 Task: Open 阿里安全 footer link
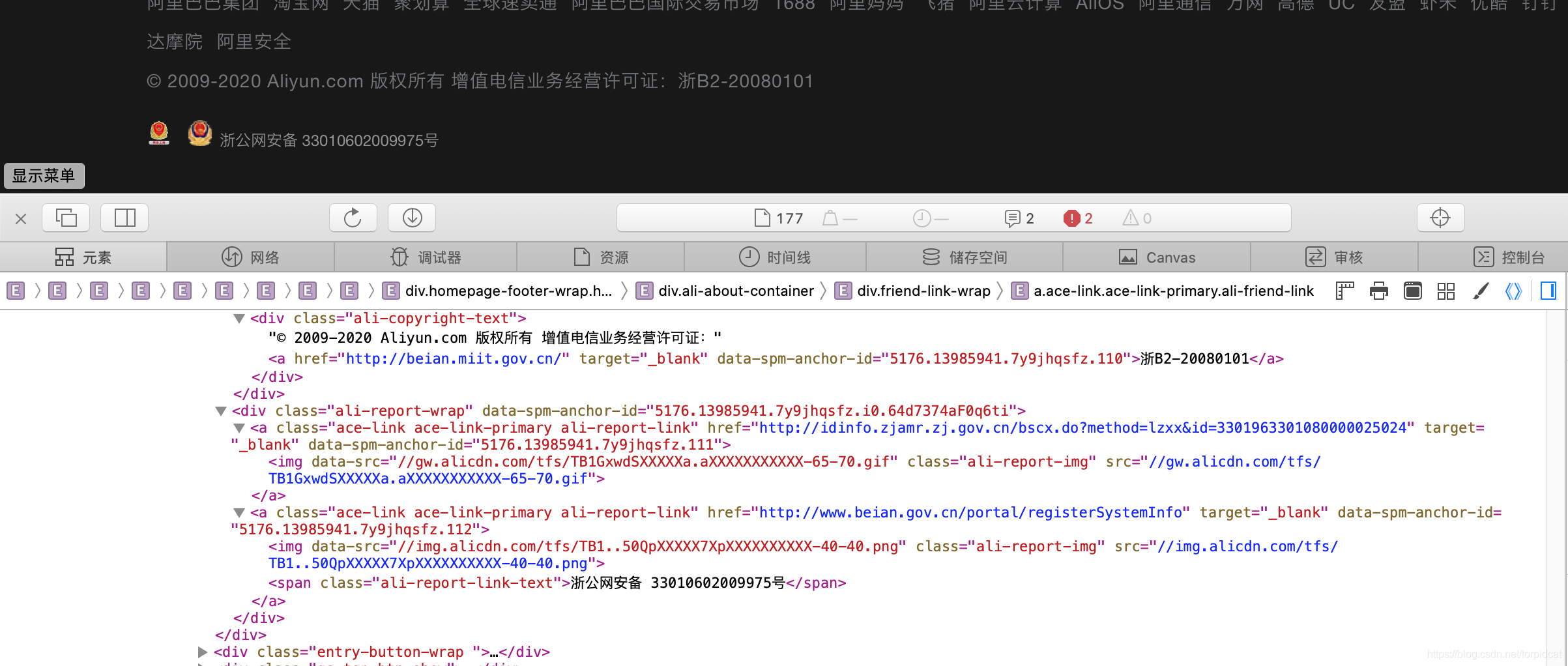tap(254, 42)
